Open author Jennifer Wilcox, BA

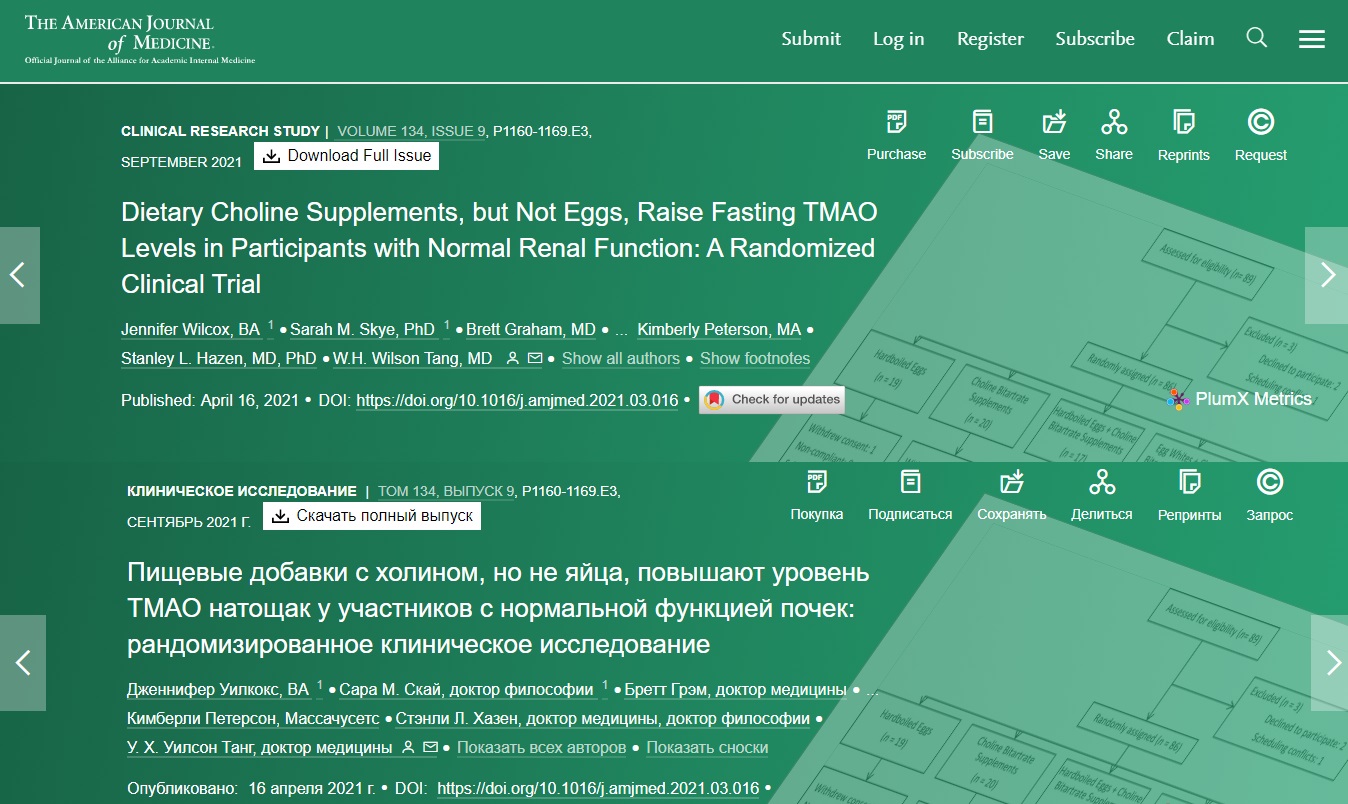190,329
